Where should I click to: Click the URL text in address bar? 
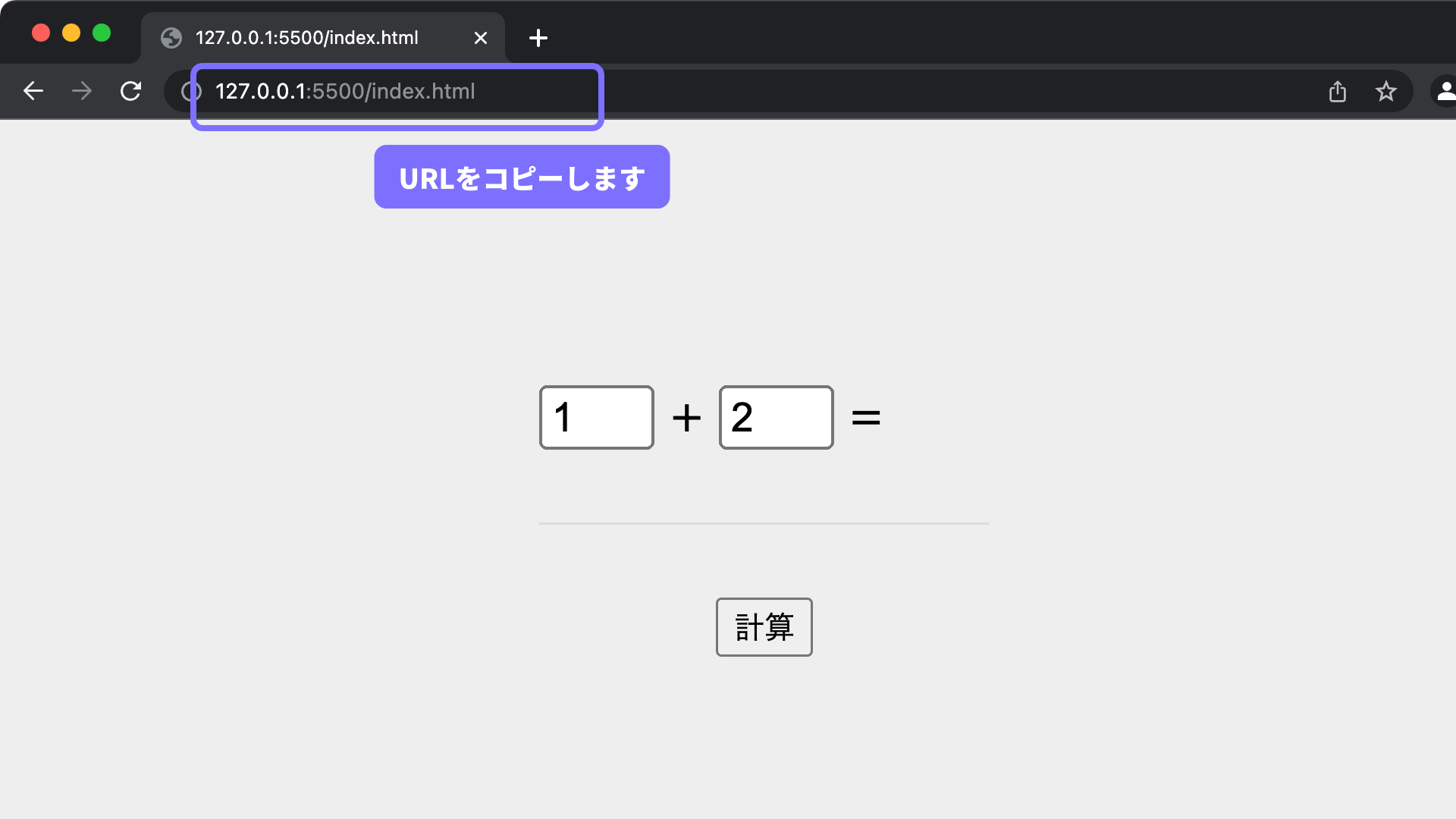345,92
